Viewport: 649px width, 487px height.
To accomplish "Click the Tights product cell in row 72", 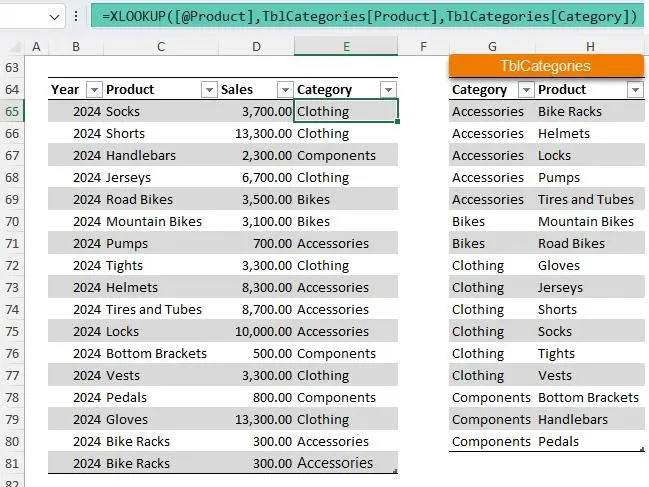I will click(x=161, y=265).
